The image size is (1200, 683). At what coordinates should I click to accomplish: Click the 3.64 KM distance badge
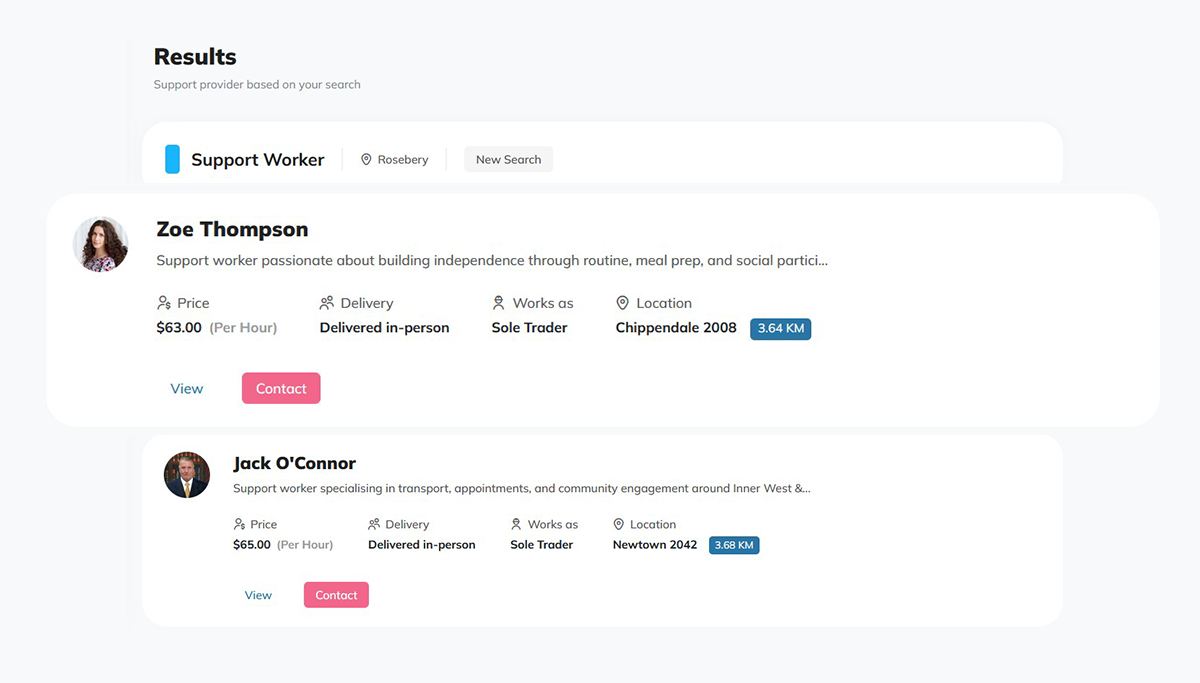pos(780,328)
